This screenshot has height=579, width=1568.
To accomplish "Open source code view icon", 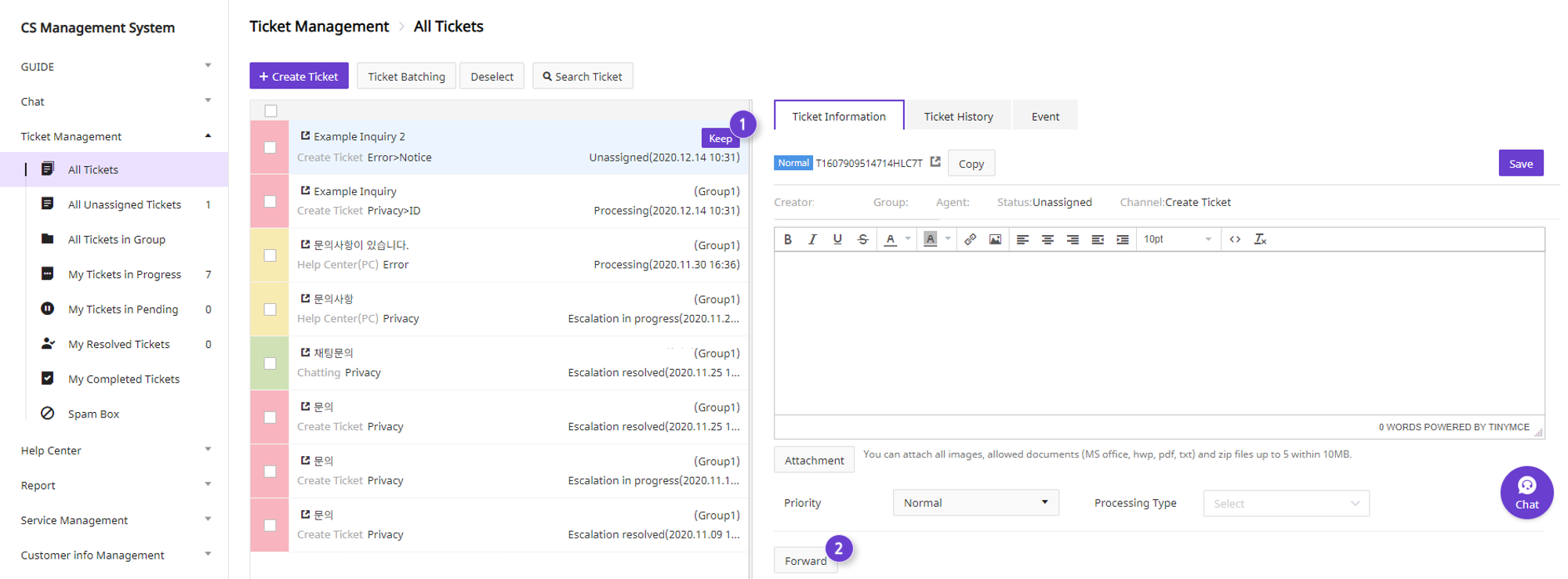I will [x=1235, y=239].
